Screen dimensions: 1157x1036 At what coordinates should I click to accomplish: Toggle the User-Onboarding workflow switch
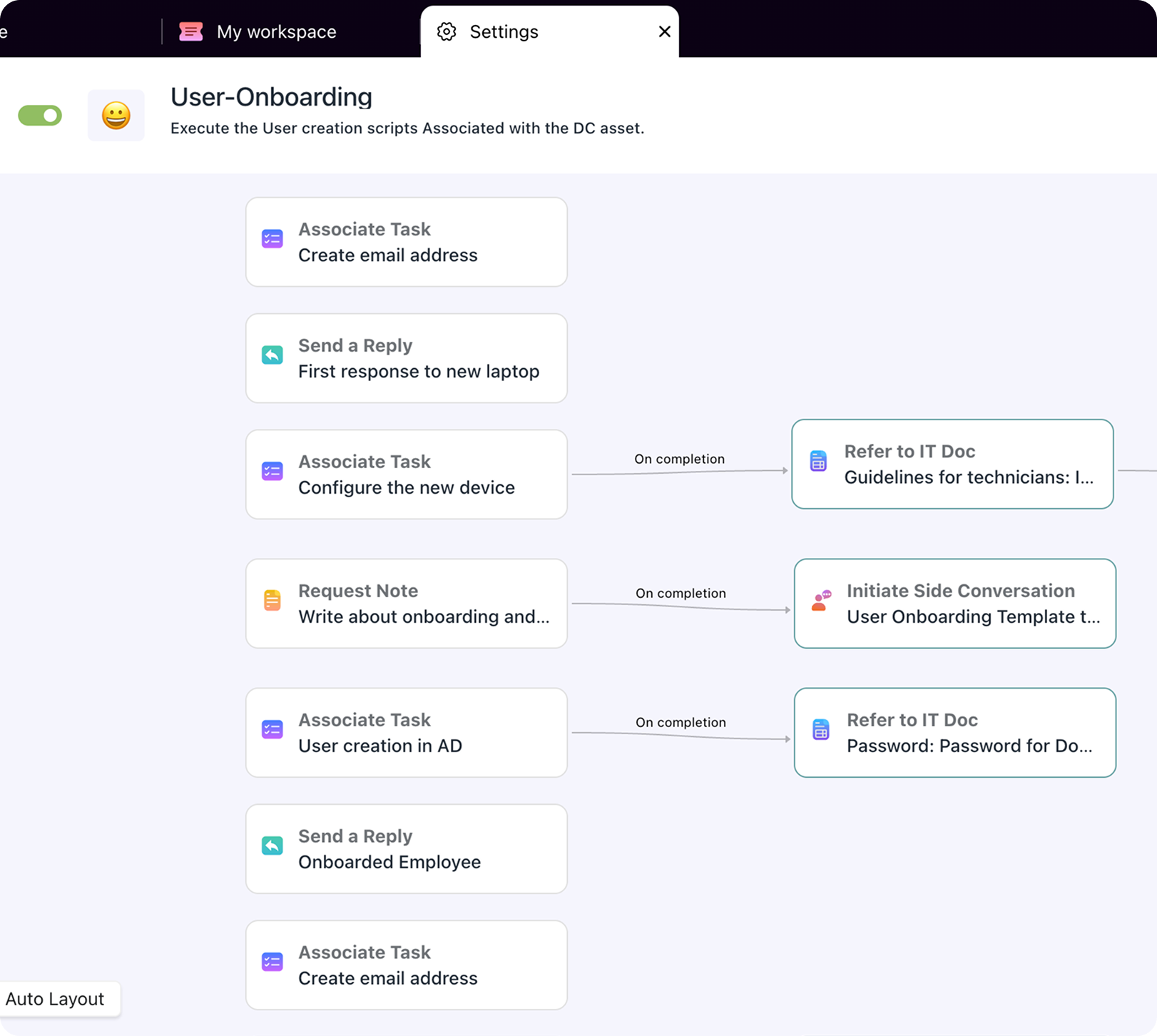[x=40, y=116]
